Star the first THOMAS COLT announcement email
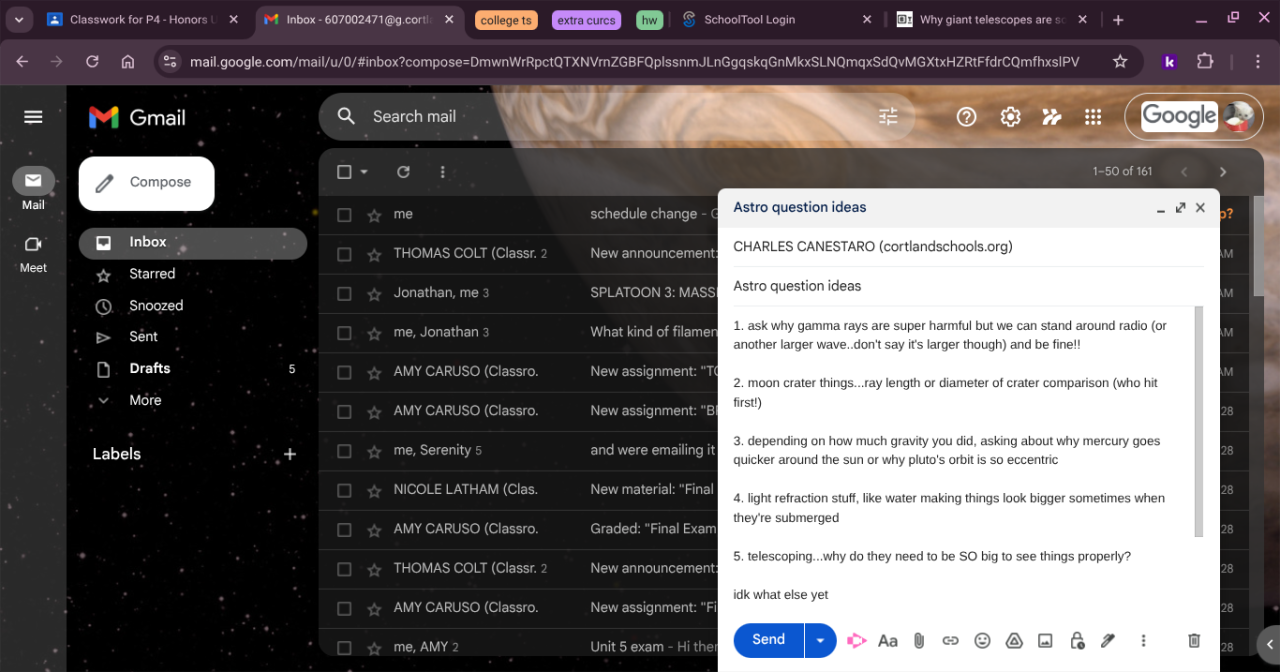 pyautogui.click(x=374, y=254)
